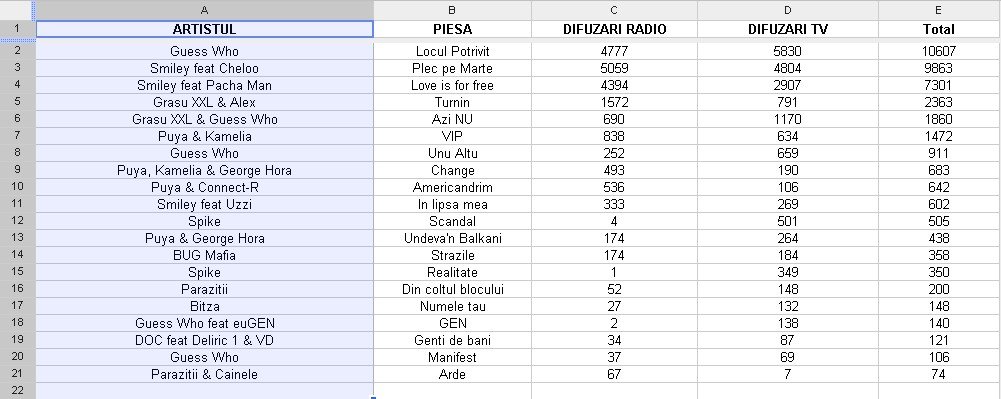The image size is (1001, 399).
Task: Select the ARTISTUL header cell
Action: [x=204, y=29]
